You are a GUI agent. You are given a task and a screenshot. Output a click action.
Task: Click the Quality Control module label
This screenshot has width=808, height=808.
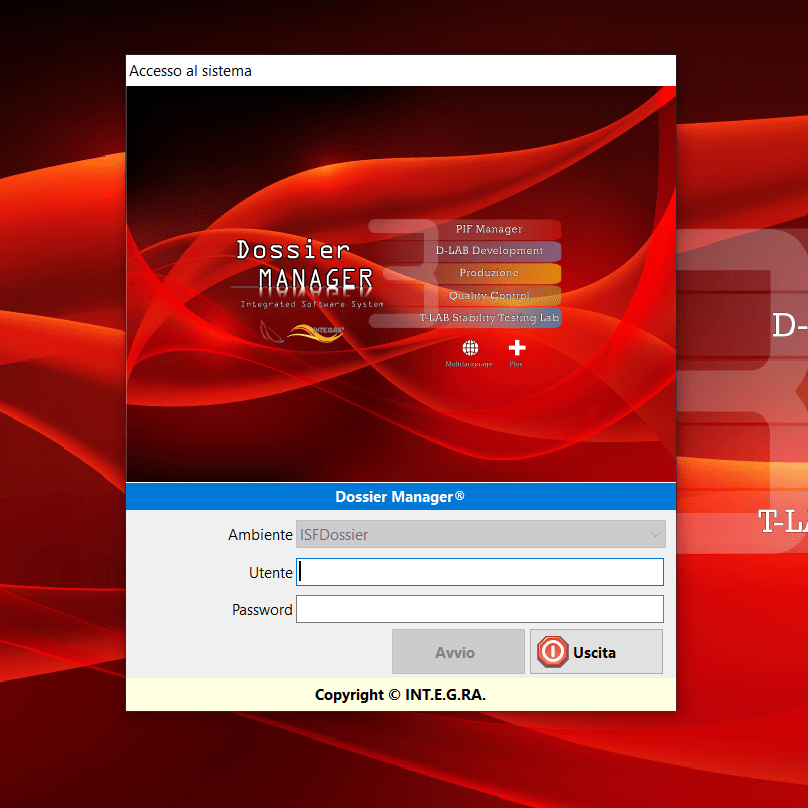click(489, 295)
